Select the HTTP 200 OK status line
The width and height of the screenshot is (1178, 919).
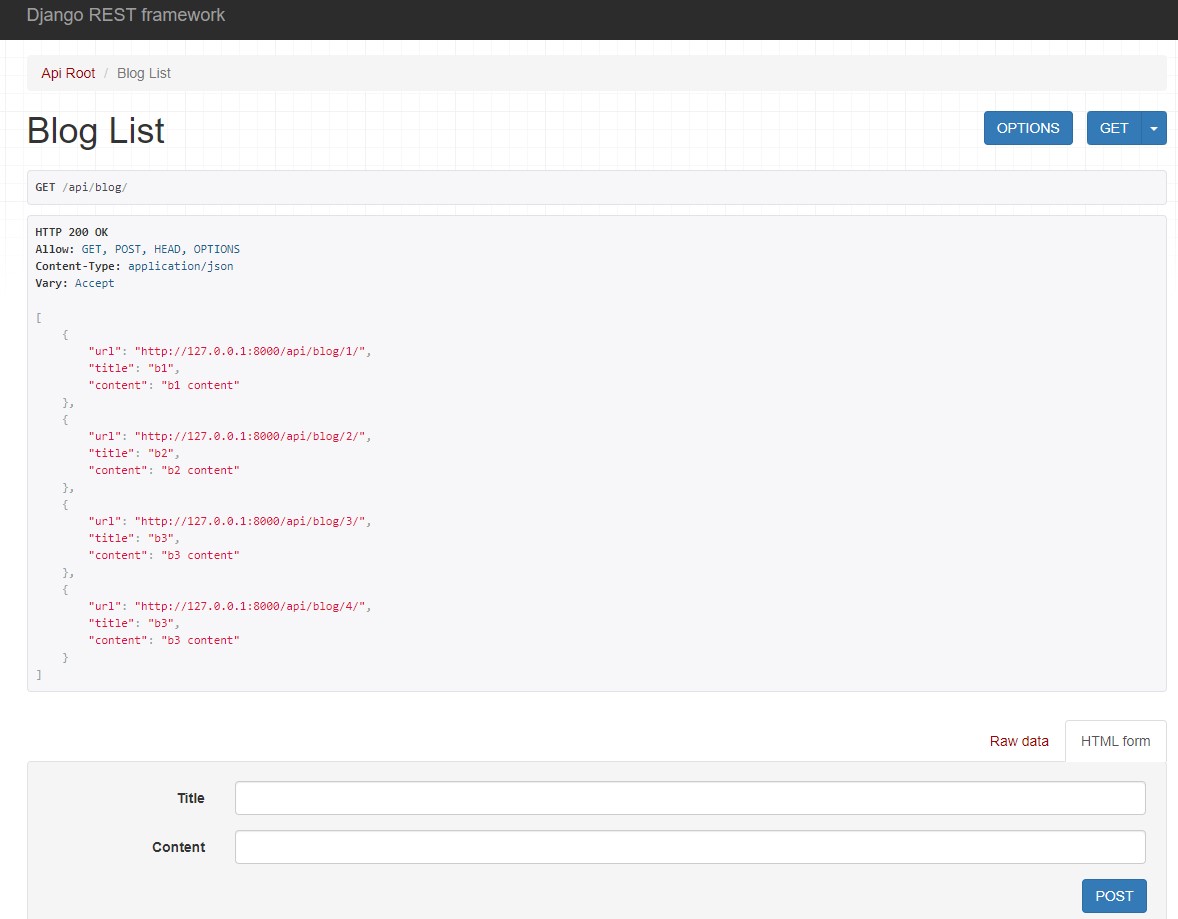click(71, 232)
